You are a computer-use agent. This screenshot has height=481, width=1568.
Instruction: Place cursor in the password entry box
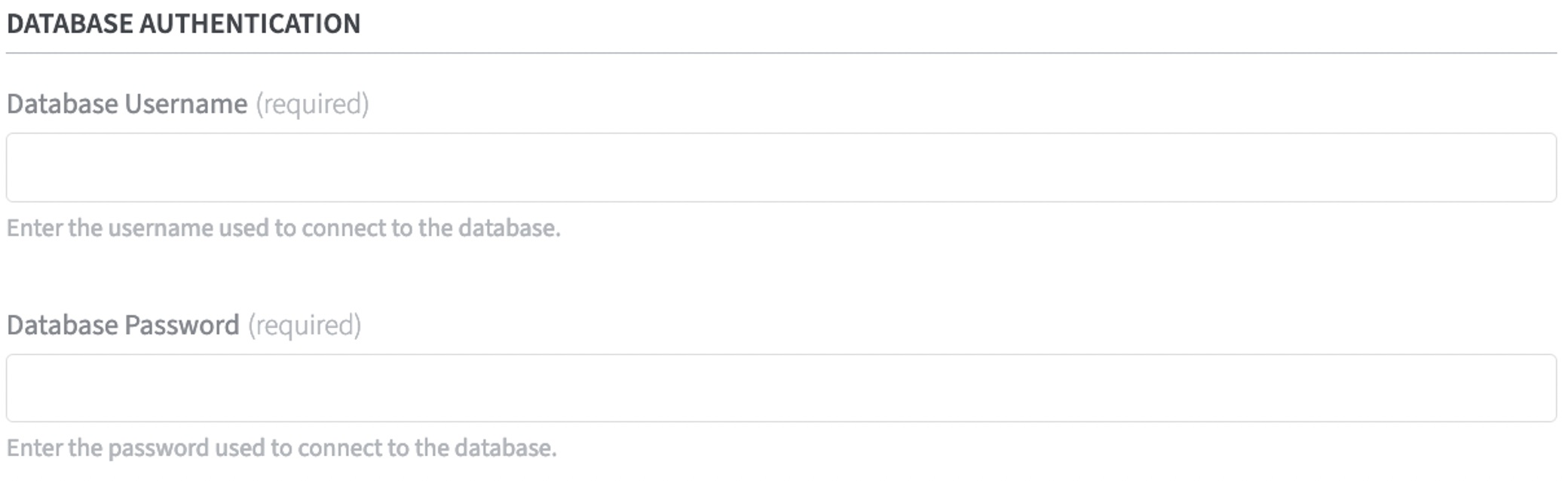(x=781, y=388)
